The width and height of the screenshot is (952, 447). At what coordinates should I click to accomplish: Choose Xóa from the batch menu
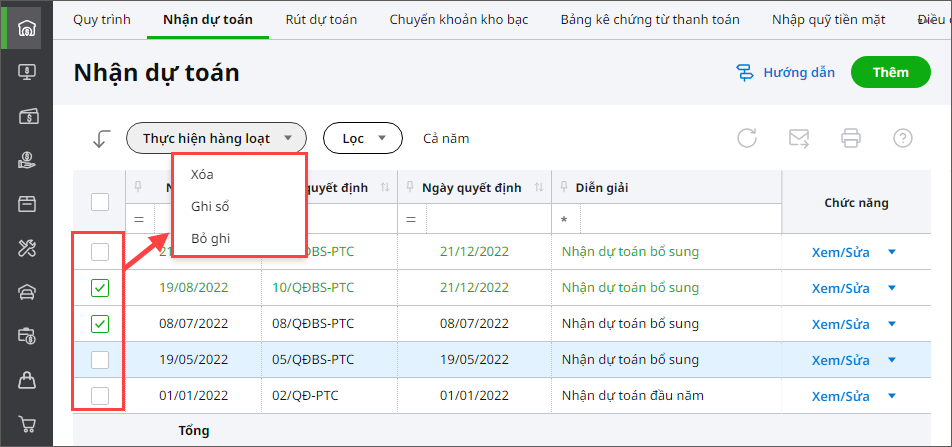(x=202, y=175)
